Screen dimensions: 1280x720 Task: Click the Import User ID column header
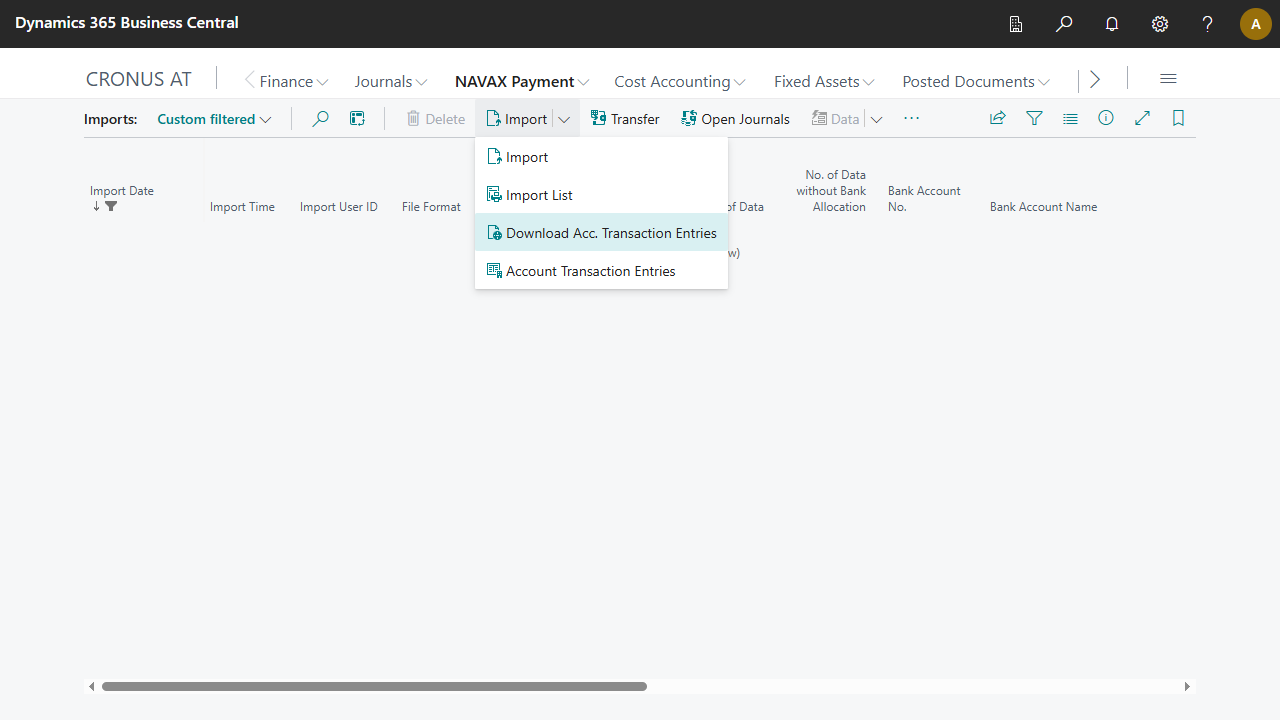click(339, 207)
